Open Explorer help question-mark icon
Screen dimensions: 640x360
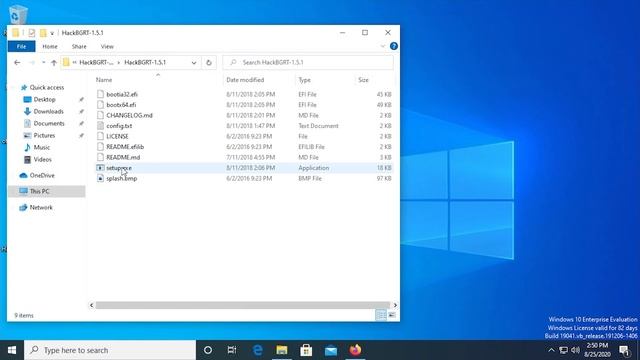tap(393, 46)
